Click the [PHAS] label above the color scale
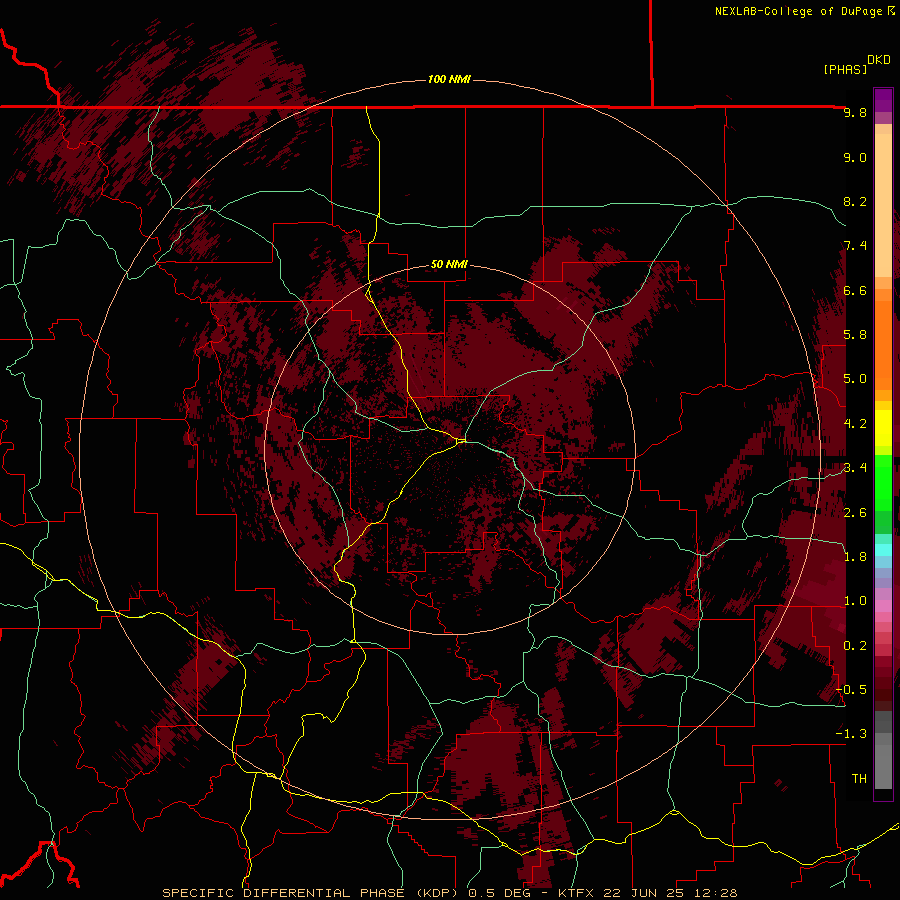This screenshot has height=900, width=900. (845, 69)
